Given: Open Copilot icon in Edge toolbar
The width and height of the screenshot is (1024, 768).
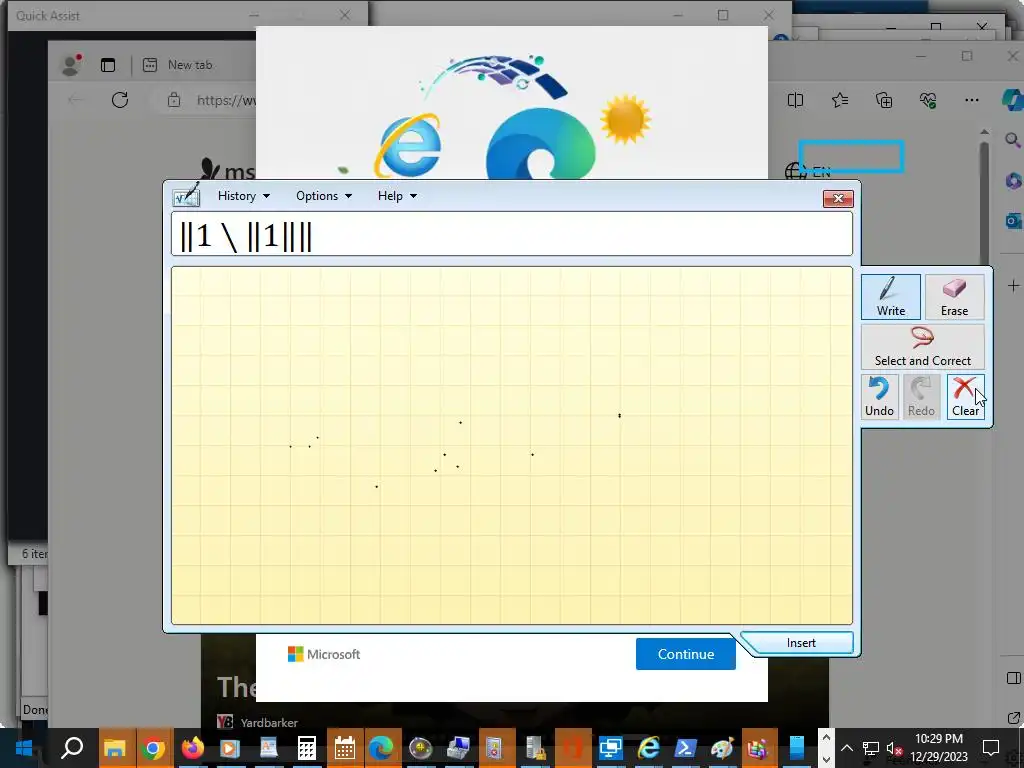Looking at the screenshot, I should [1013, 100].
